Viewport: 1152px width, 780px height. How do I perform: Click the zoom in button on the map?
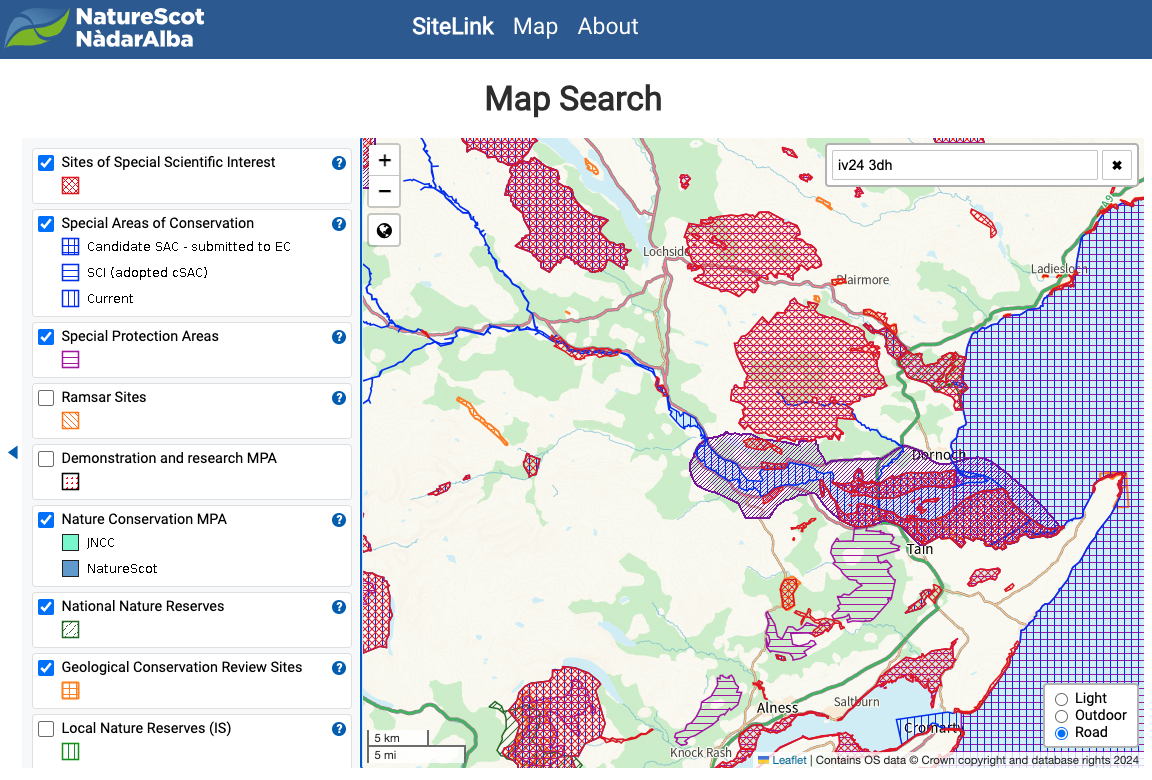tap(384, 160)
